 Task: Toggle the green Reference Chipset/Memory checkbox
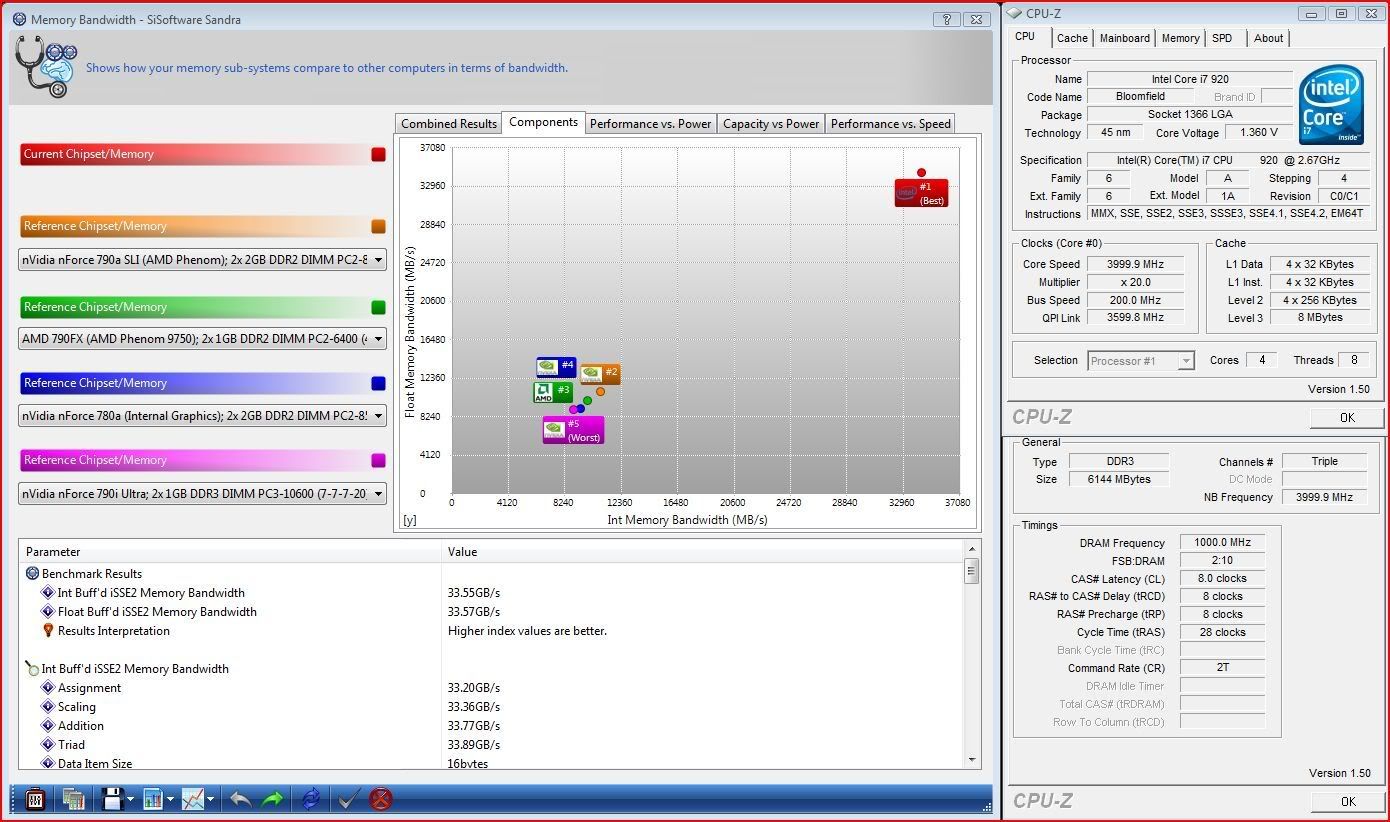[x=378, y=307]
